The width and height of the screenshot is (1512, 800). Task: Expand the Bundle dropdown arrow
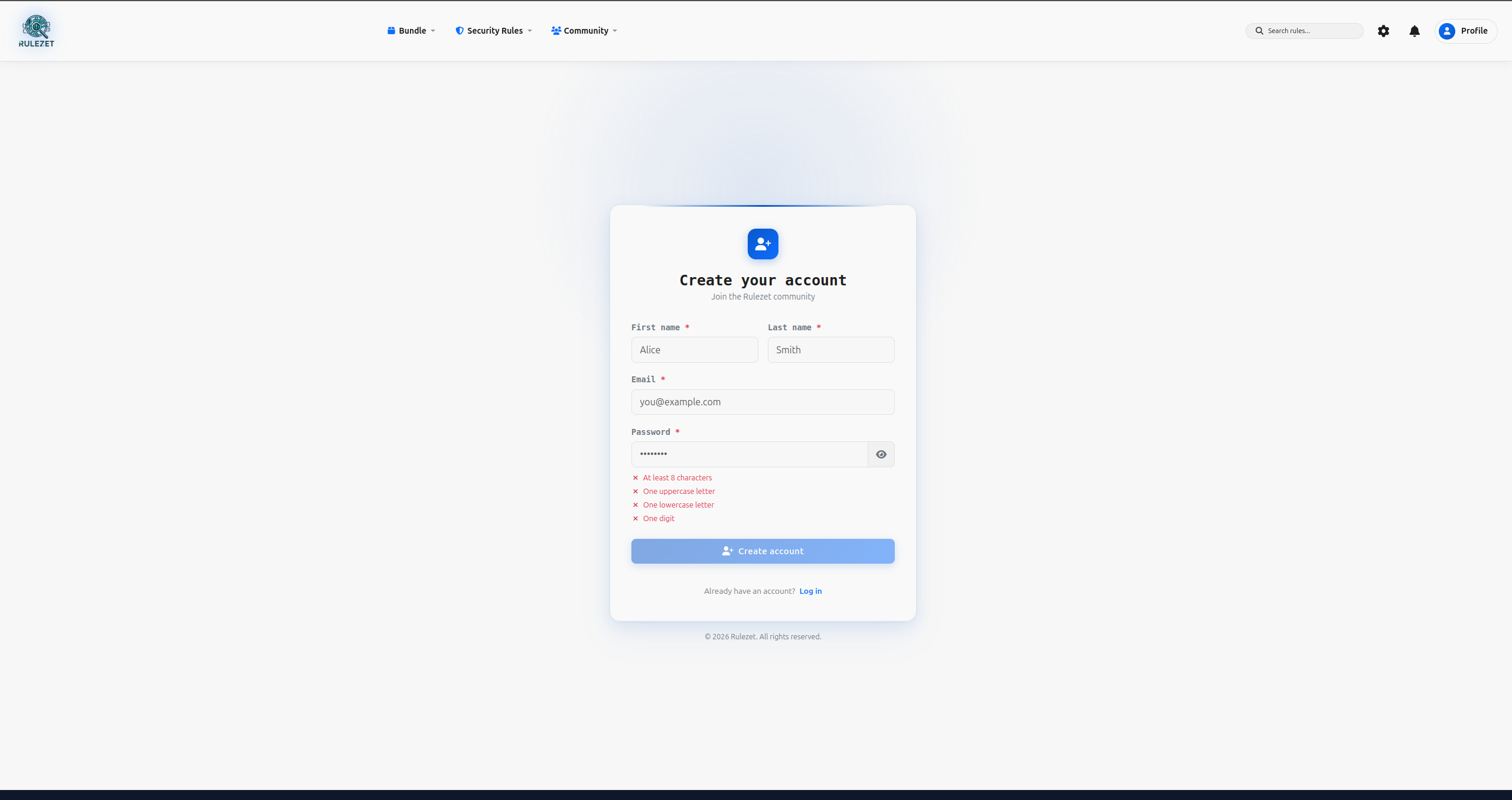click(433, 31)
